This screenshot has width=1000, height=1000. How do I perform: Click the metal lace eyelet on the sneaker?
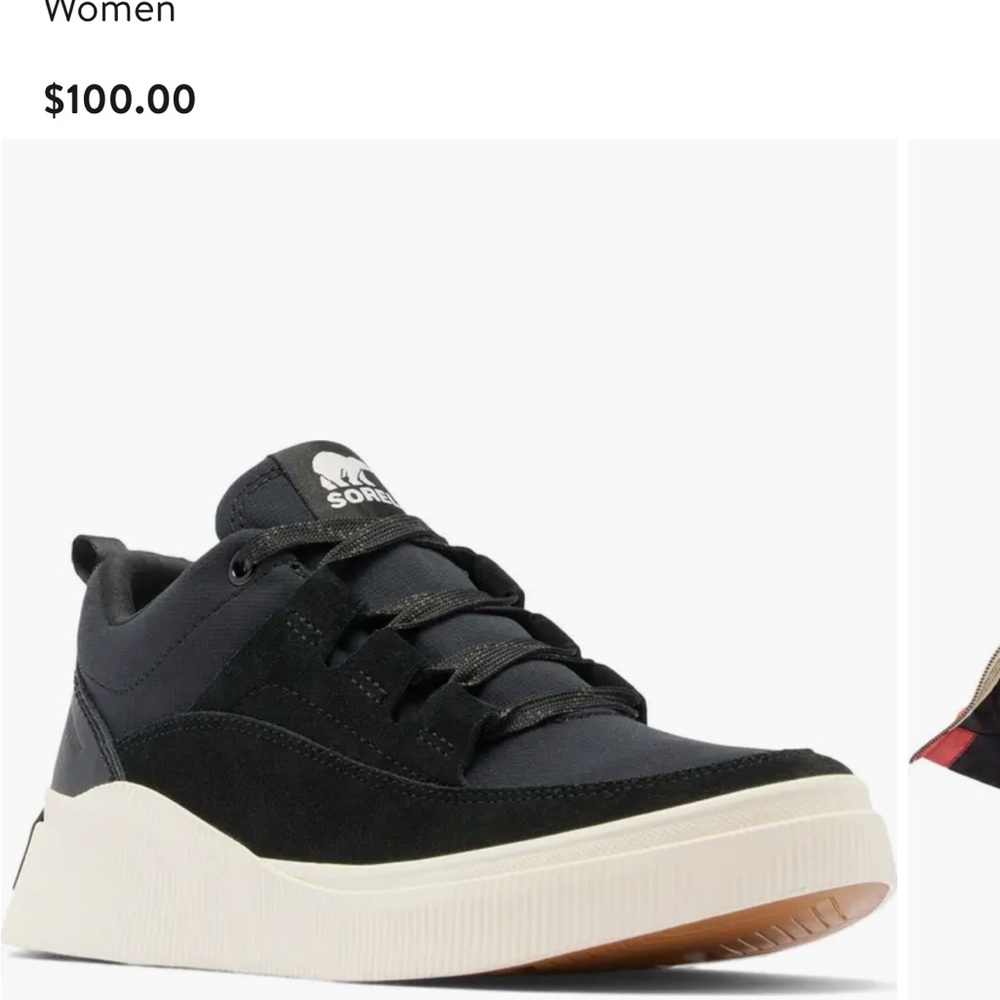[x=241, y=566]
